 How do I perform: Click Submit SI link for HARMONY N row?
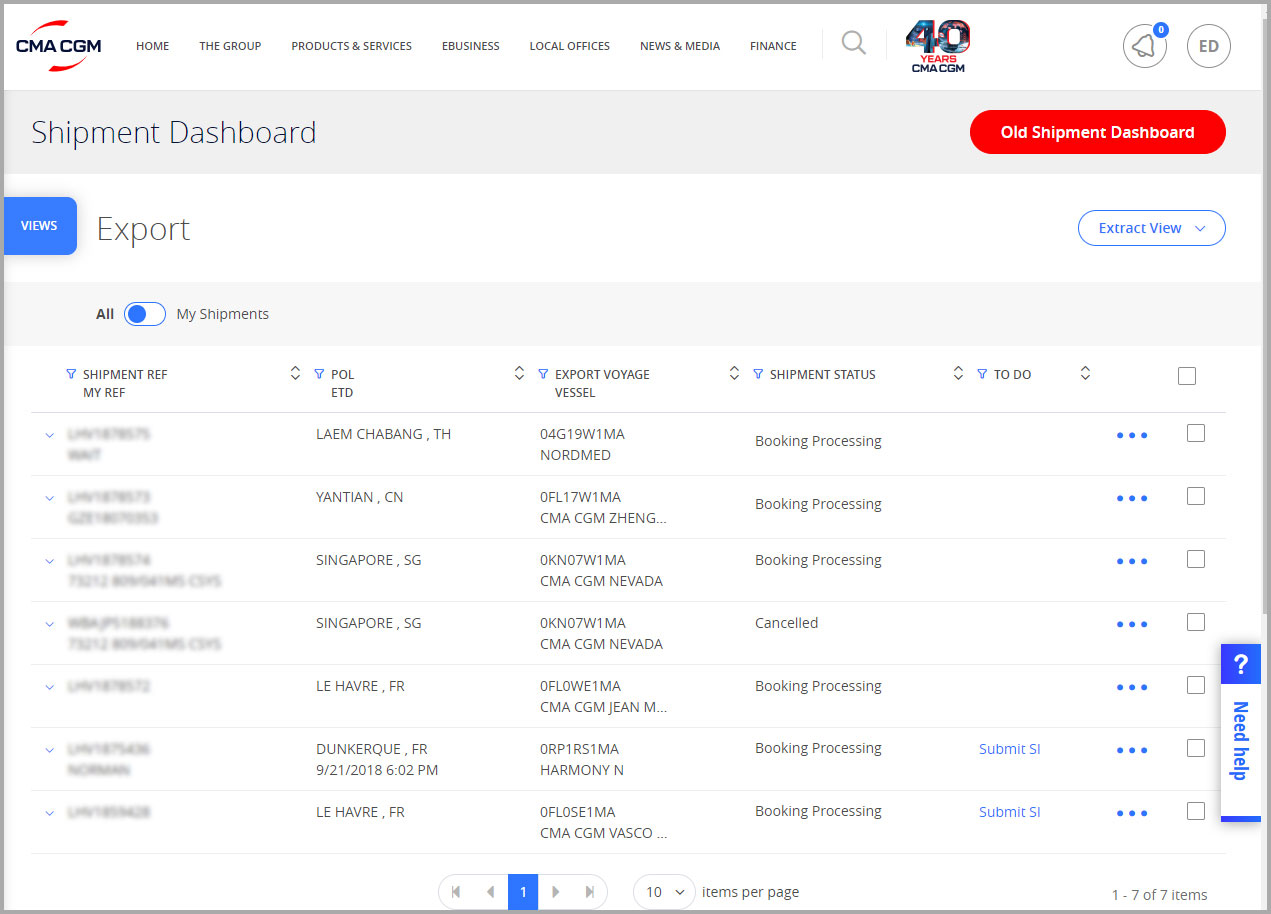(x=1009, y=749)
